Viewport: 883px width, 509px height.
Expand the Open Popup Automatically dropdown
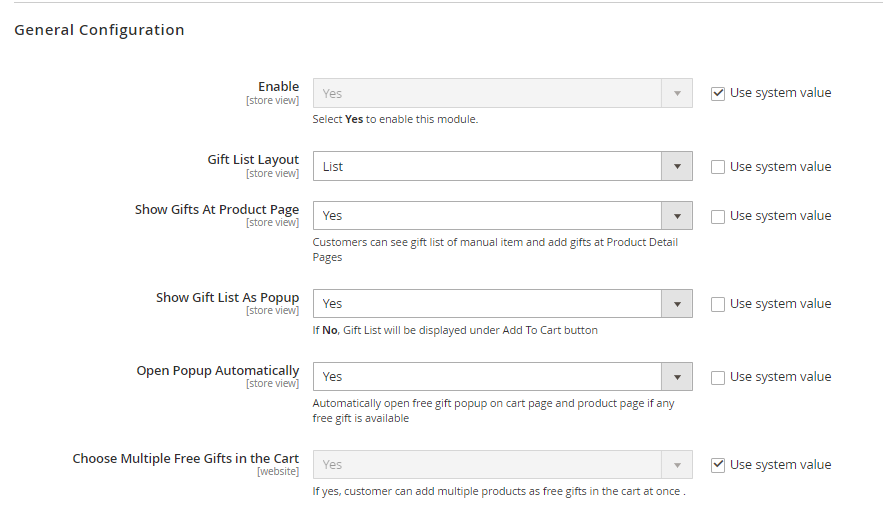[x=502, y=377]
